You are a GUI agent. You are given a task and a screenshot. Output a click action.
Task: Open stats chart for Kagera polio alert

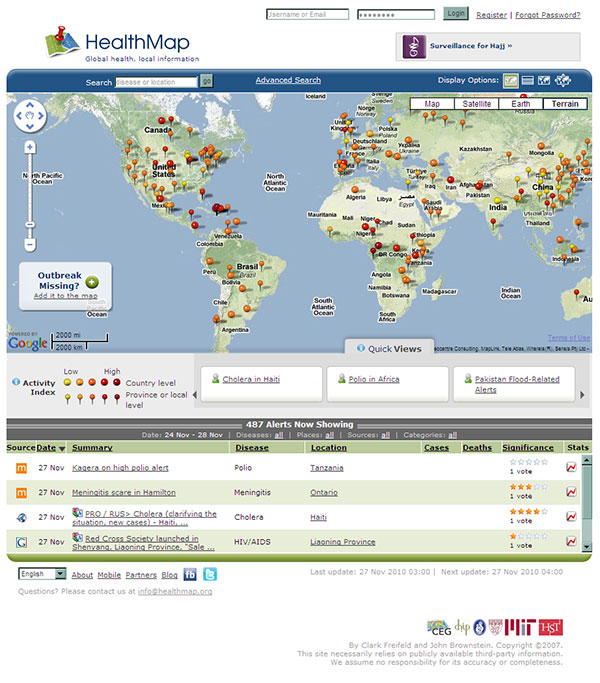coord(571,467)
